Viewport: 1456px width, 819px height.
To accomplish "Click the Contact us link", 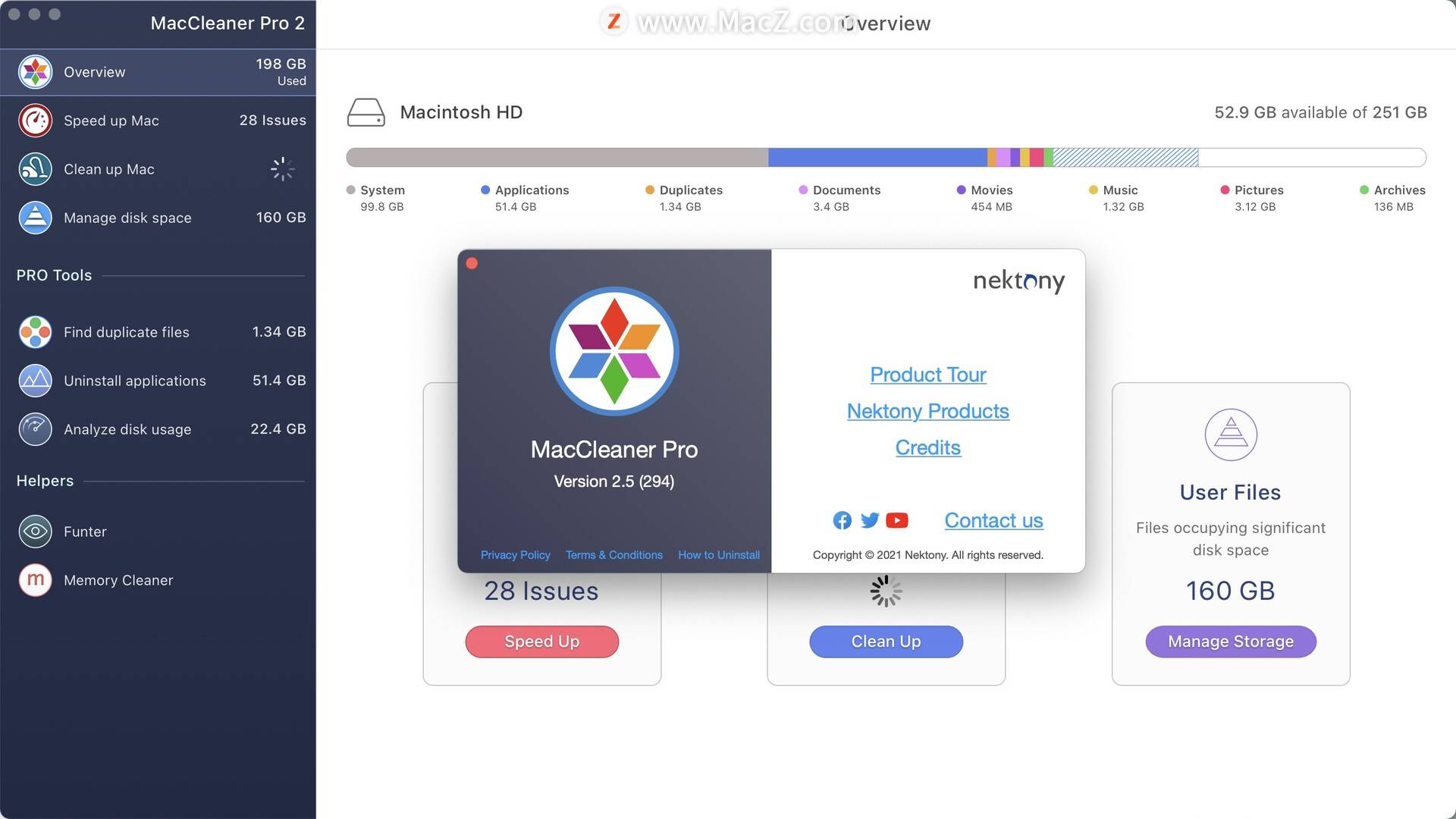I will 993,520.
